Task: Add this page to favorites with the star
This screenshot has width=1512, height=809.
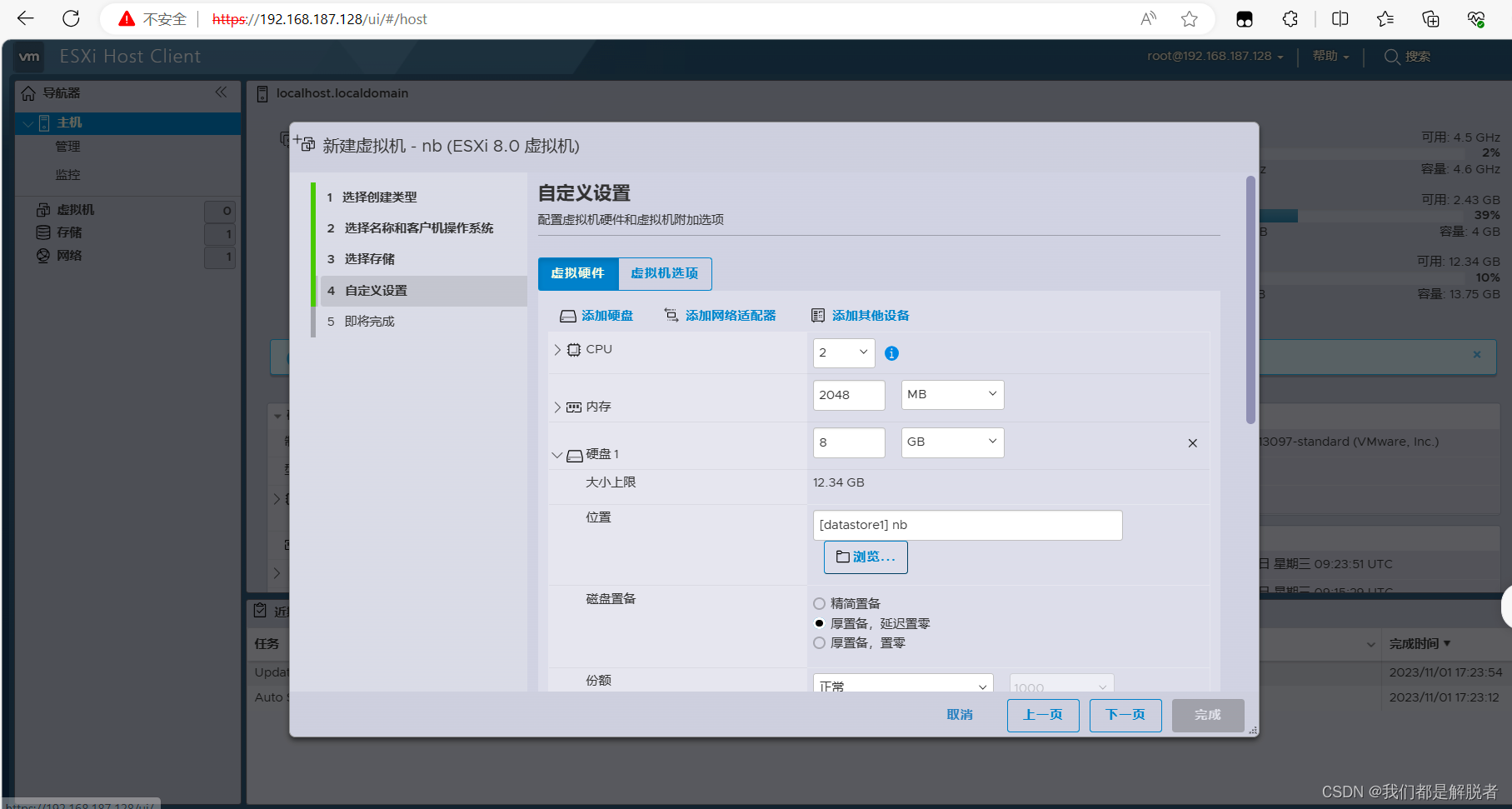Action: pyautogui.click(x=1190, y=18)
